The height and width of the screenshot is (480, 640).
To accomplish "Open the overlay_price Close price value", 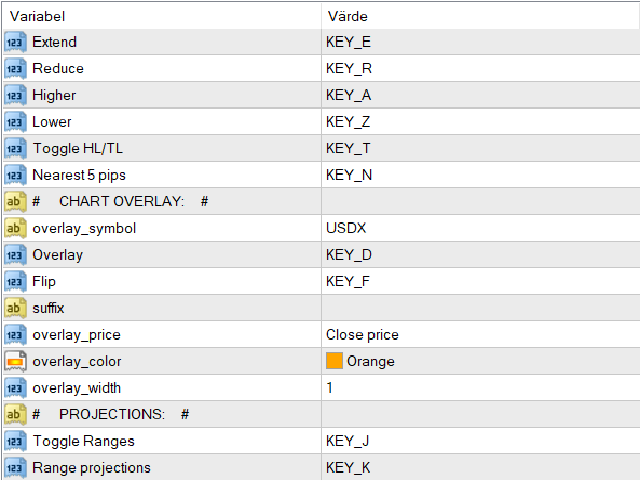I will (480, 335).
